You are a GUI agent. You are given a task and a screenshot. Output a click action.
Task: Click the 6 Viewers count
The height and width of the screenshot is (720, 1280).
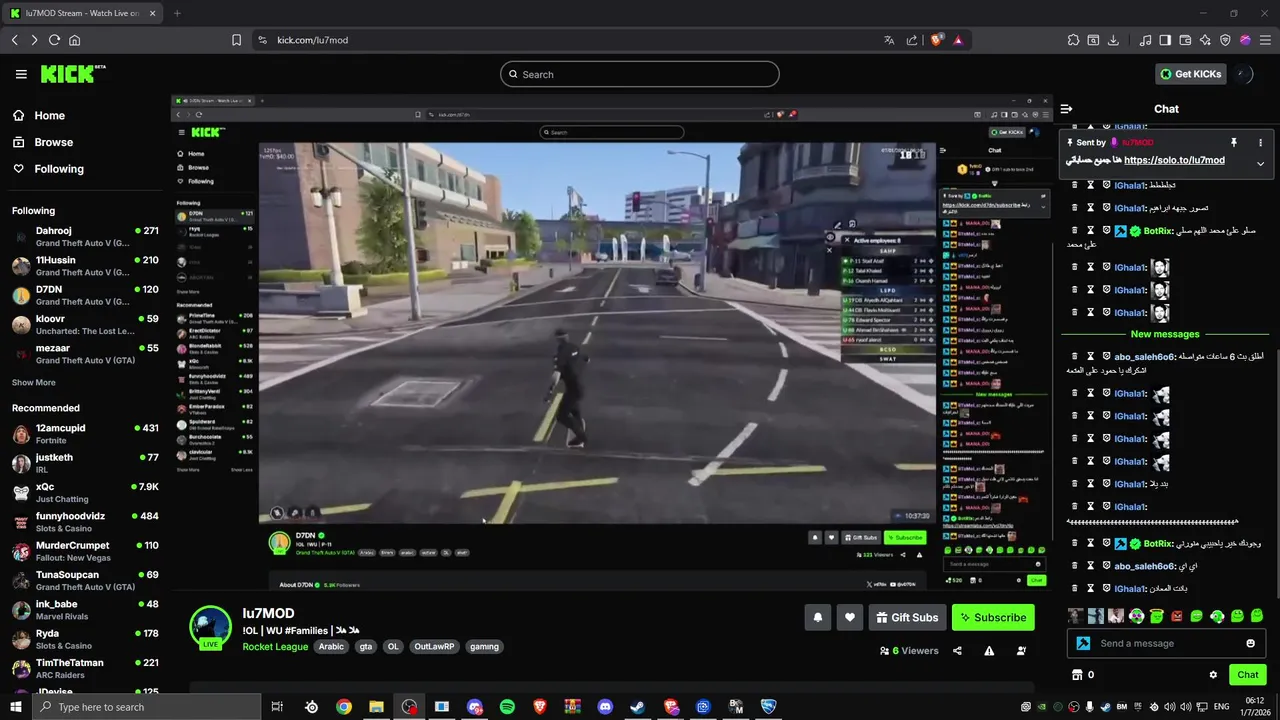(x=909, y=651)
